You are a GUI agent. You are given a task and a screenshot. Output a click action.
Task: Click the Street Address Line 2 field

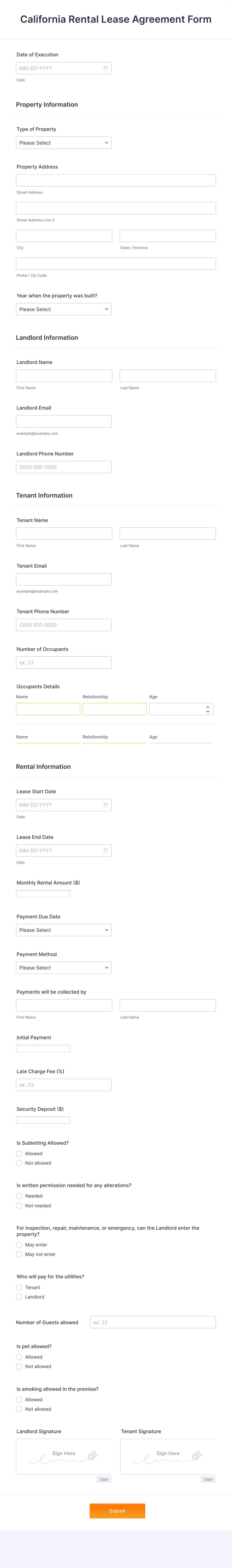pos(116,208)
